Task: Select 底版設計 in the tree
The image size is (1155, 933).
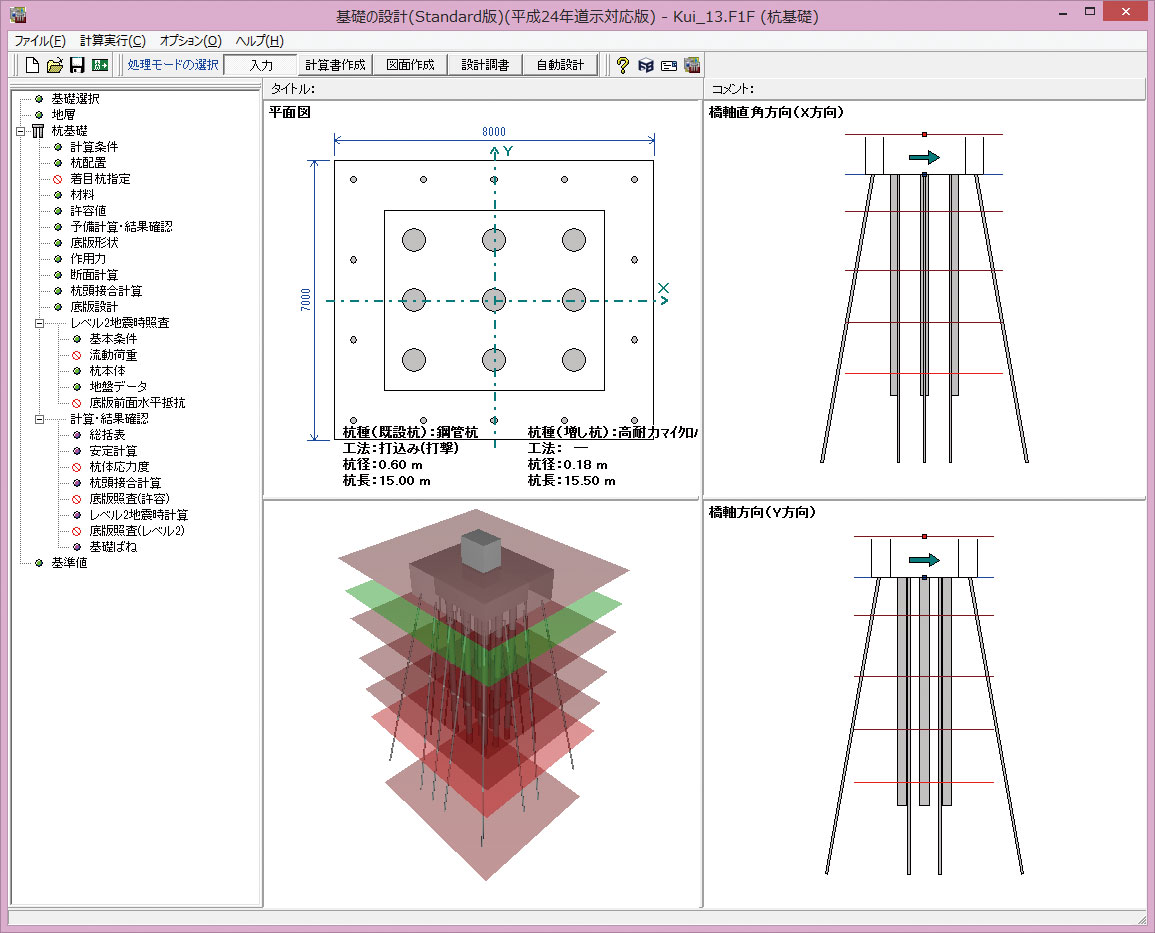Action: point(94,307)
